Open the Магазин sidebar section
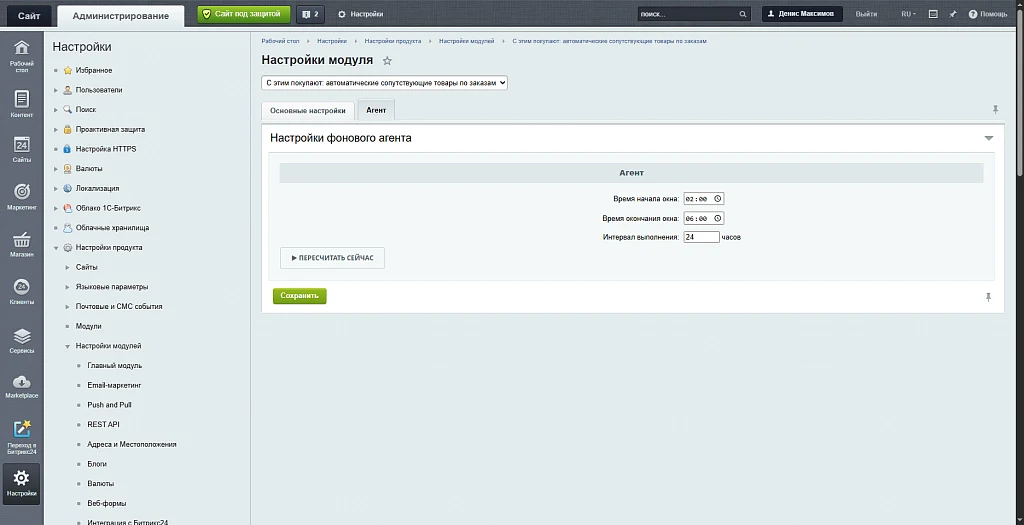Screen dimensions: 1024x525 click(22, 244)
